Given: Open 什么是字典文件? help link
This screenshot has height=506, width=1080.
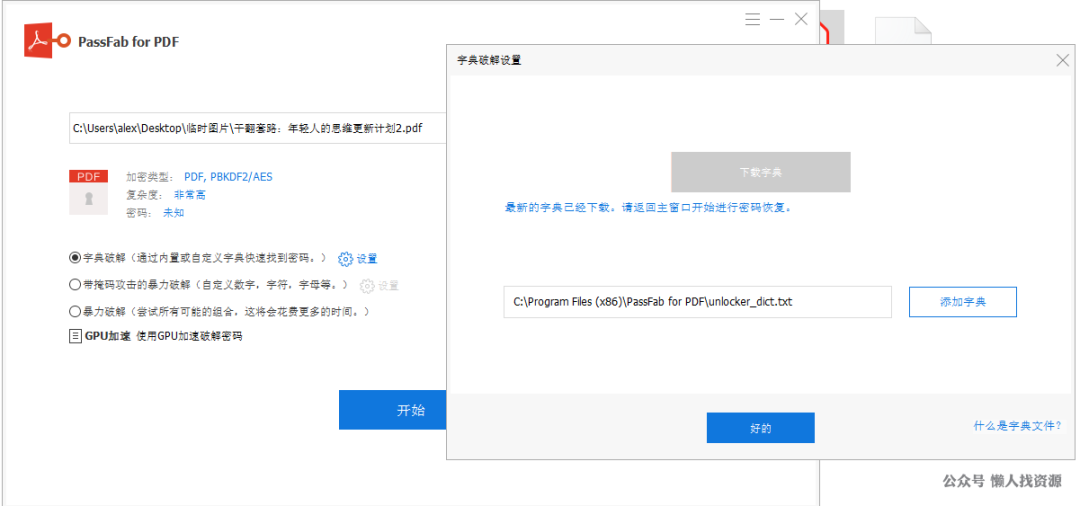Looking at the screenshot, I should point(1017,425).
